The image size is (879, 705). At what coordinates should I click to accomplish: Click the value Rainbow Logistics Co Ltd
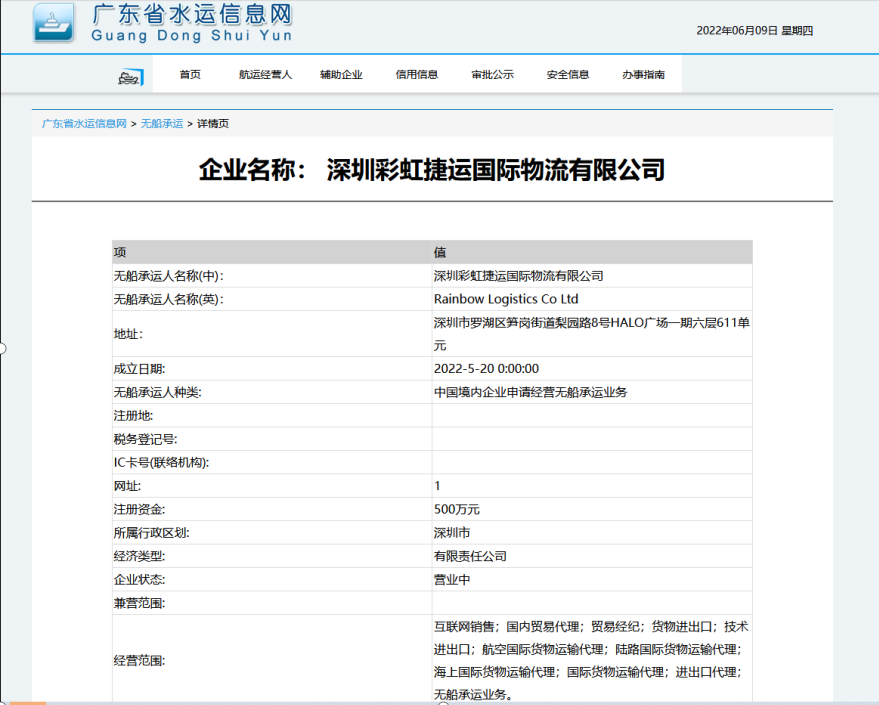506,299
